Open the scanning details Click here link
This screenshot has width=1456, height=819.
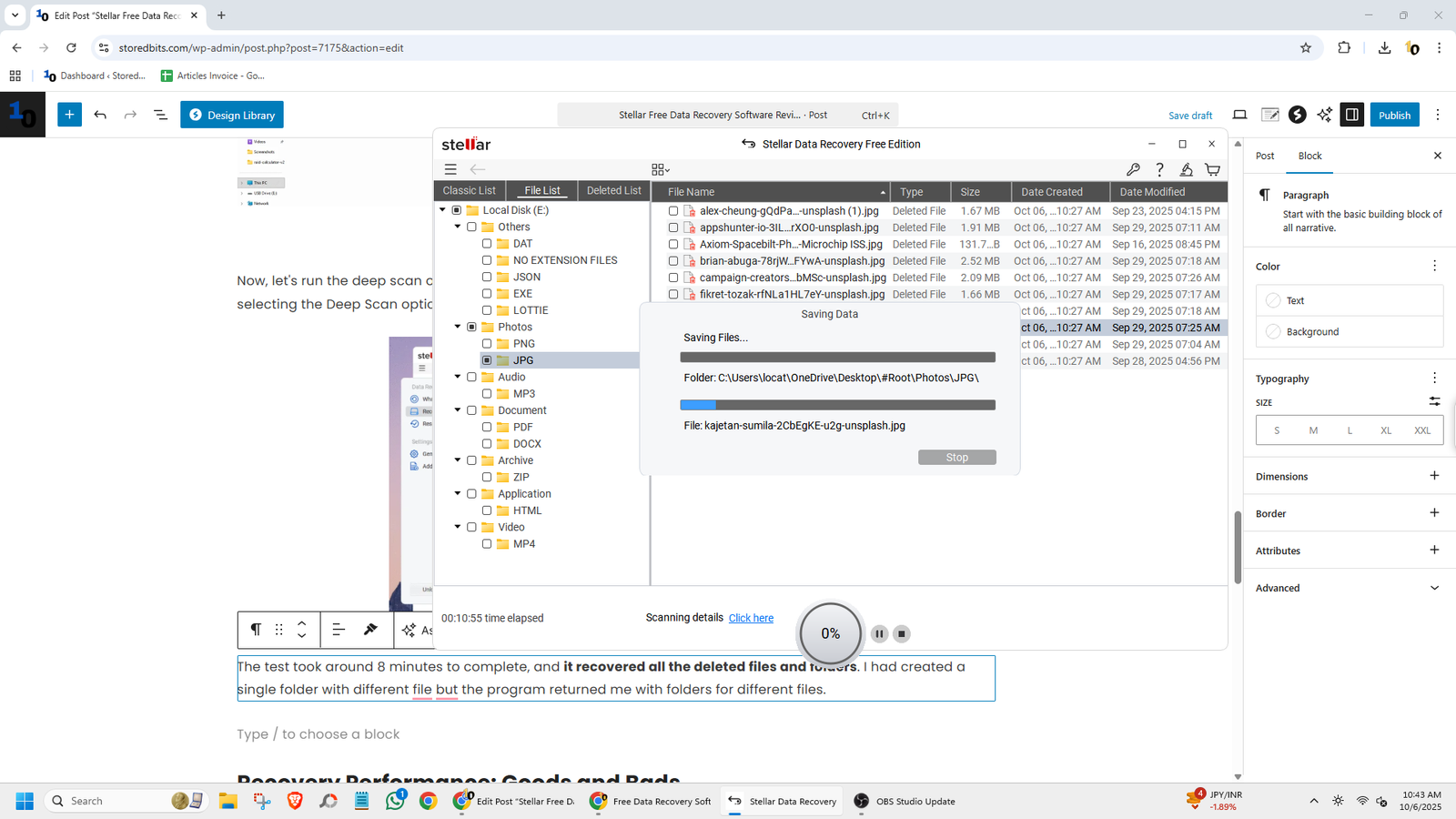pos(751,618)
